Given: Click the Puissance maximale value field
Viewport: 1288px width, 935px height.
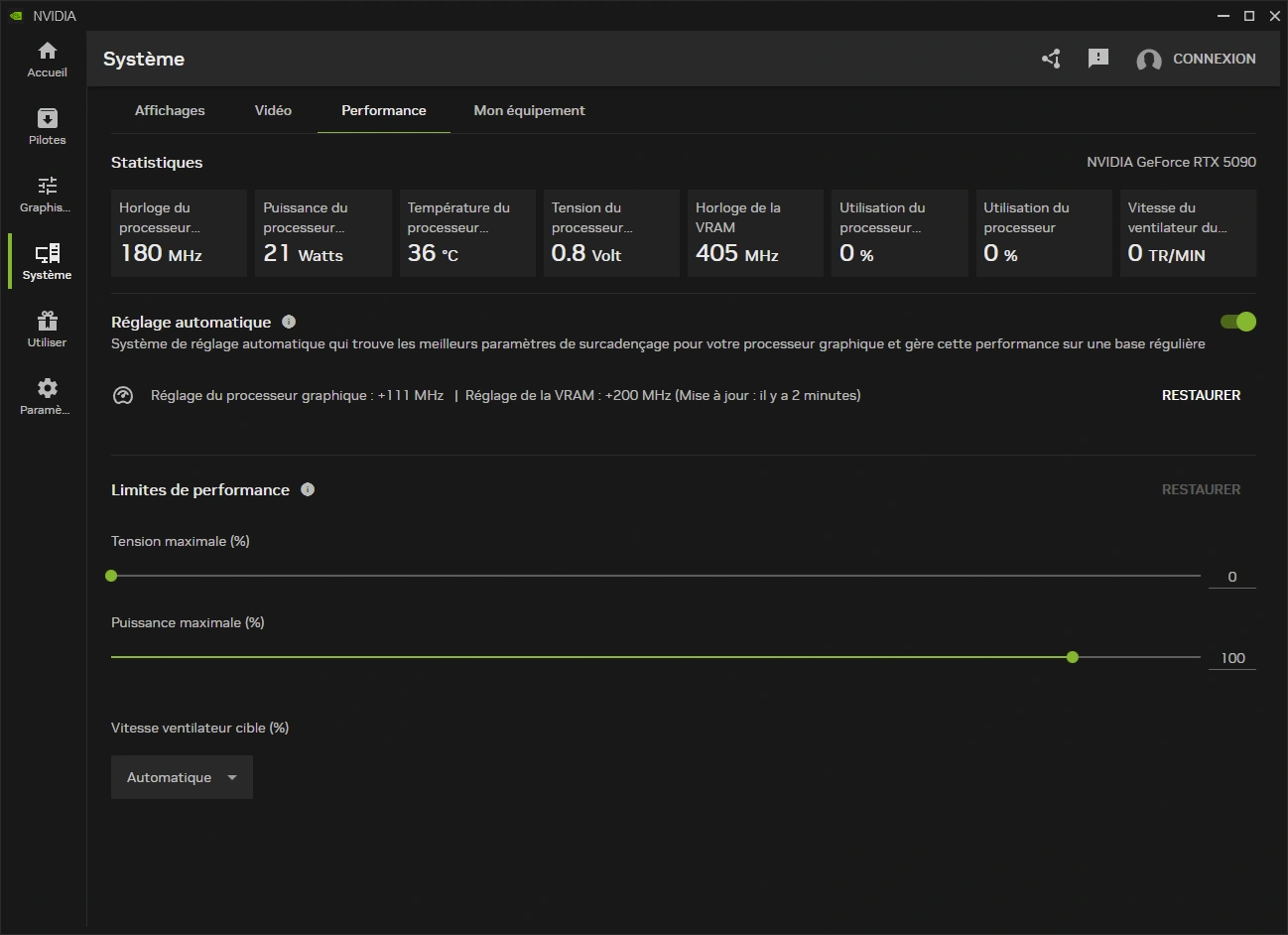Looking at the screenshot, I should [x=1232, y=658].
